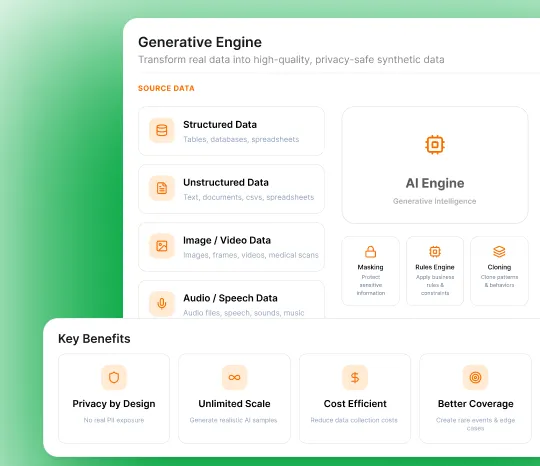
Task: Click the Image / Video Data picture icon
Action: tap(162, 246)
